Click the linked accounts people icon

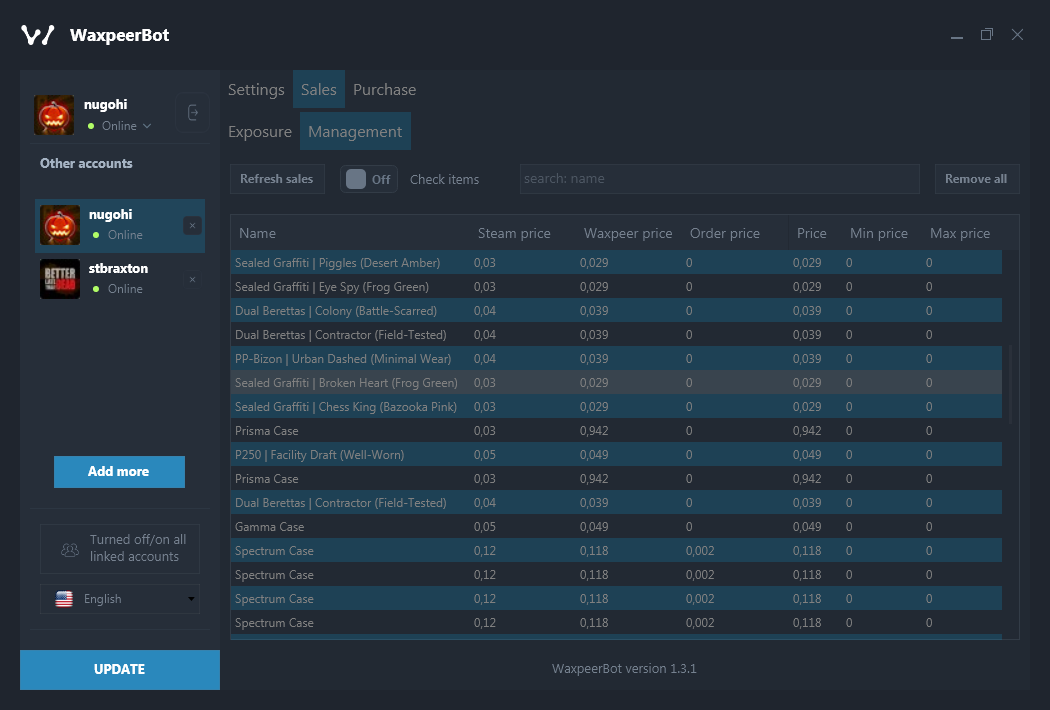click(70, 549)
